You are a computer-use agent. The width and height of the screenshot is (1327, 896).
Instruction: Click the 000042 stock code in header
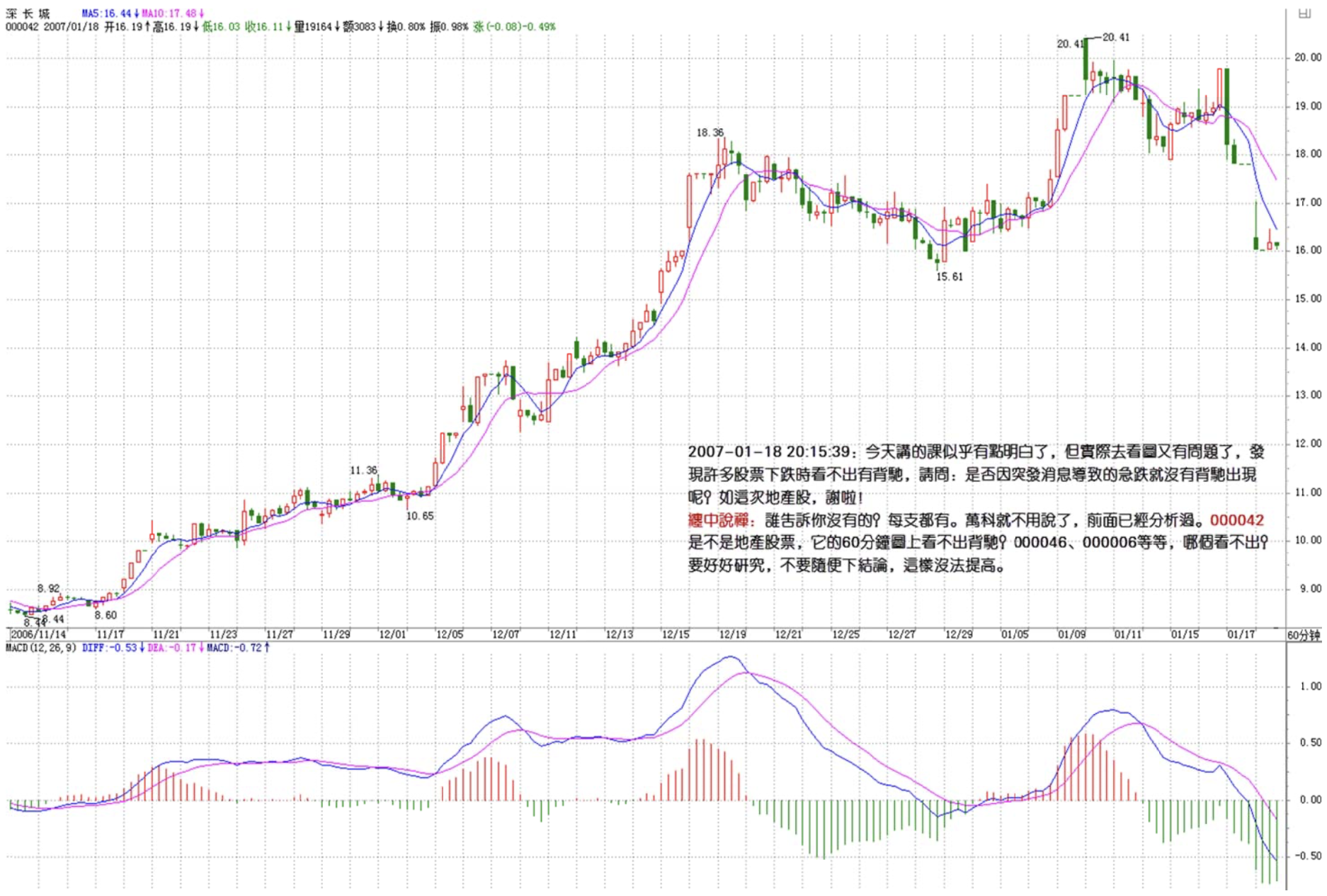[23, 27]
